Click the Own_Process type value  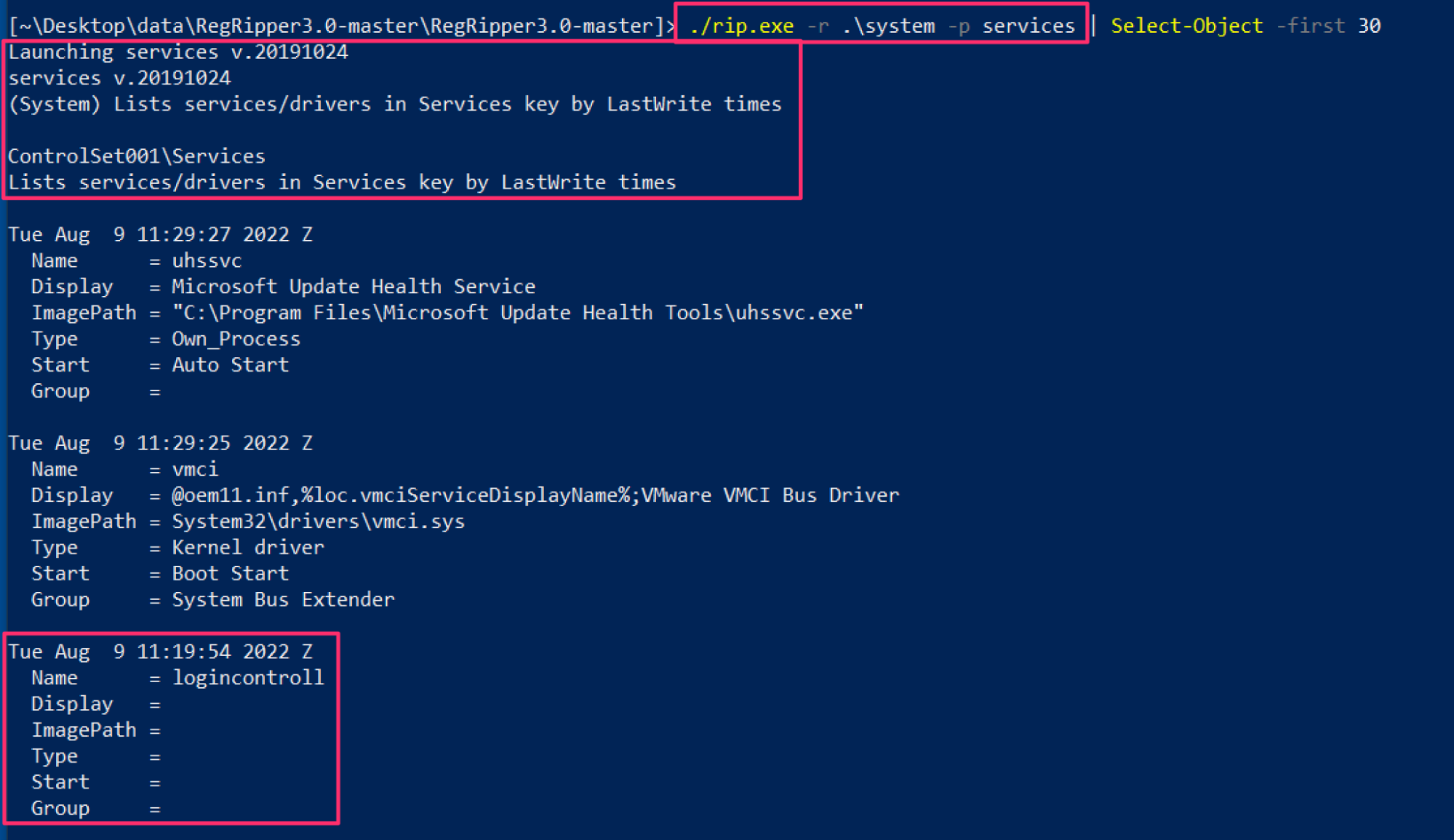click(x=236, y=339)
